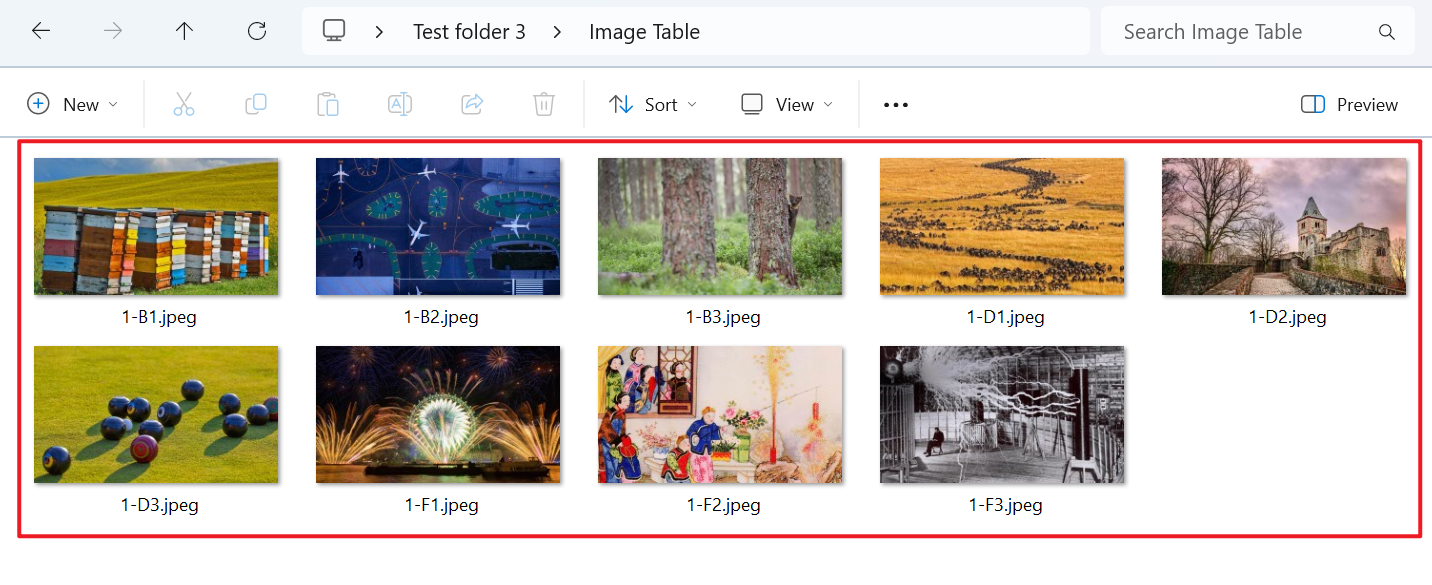Click the Delete trash icon
Screen dimensions: 1432x585
[543, 103]
